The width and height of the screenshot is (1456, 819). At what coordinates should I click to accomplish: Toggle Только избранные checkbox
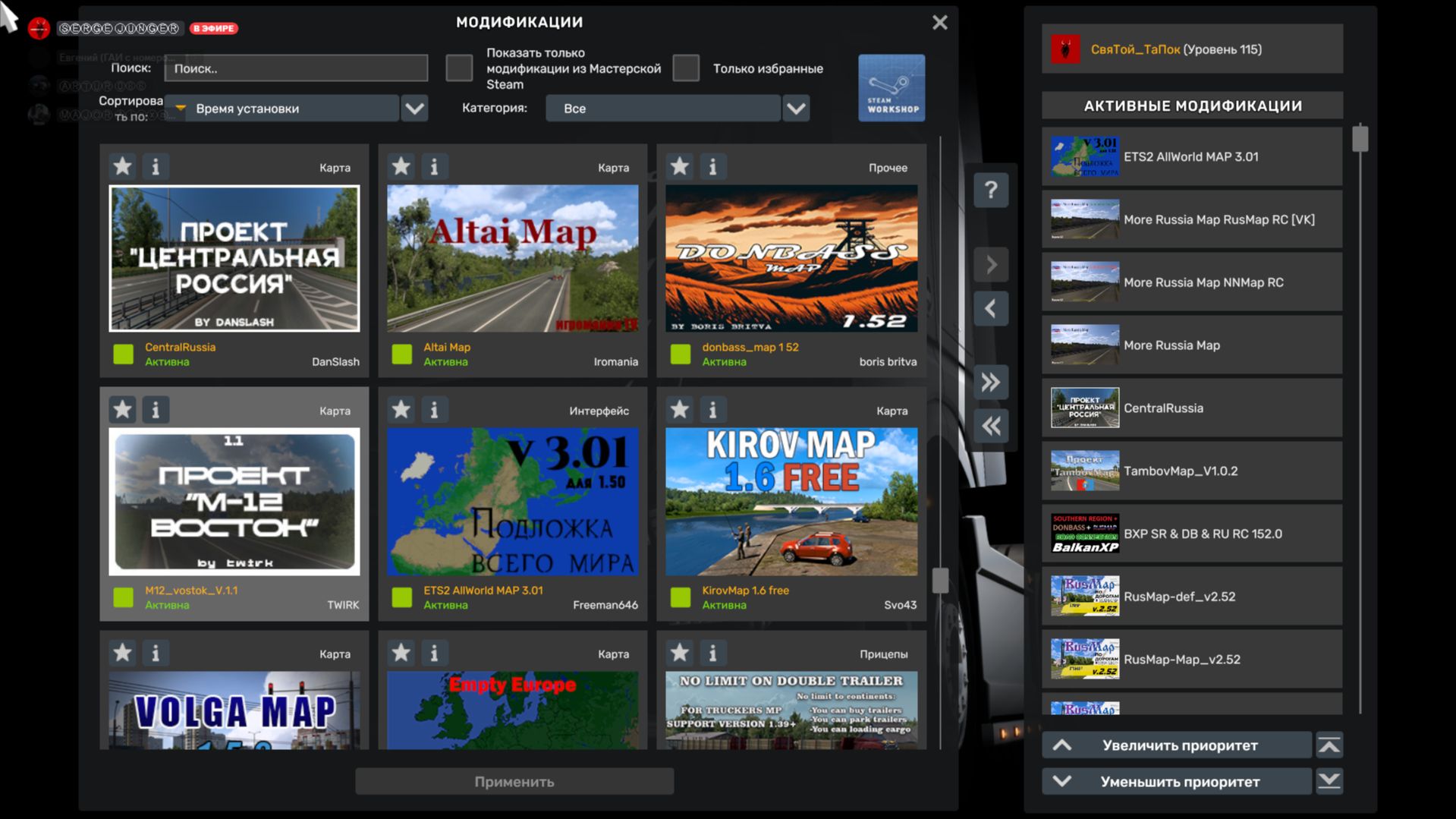pyautogui.click(x=686, y=68)
